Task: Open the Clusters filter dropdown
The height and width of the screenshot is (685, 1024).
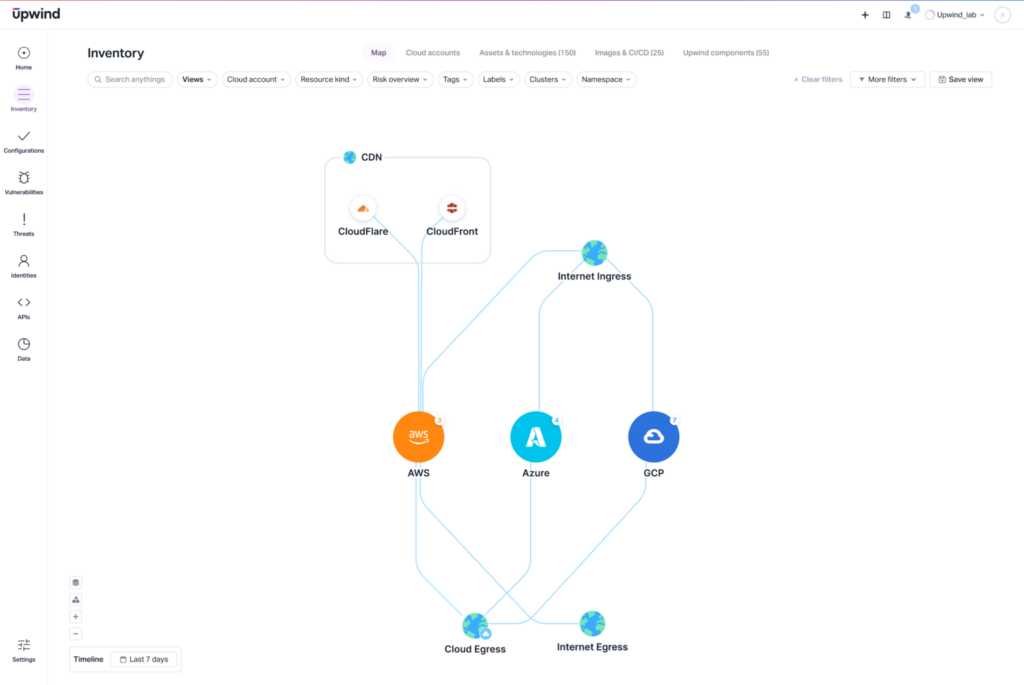Action: point(547,80)
